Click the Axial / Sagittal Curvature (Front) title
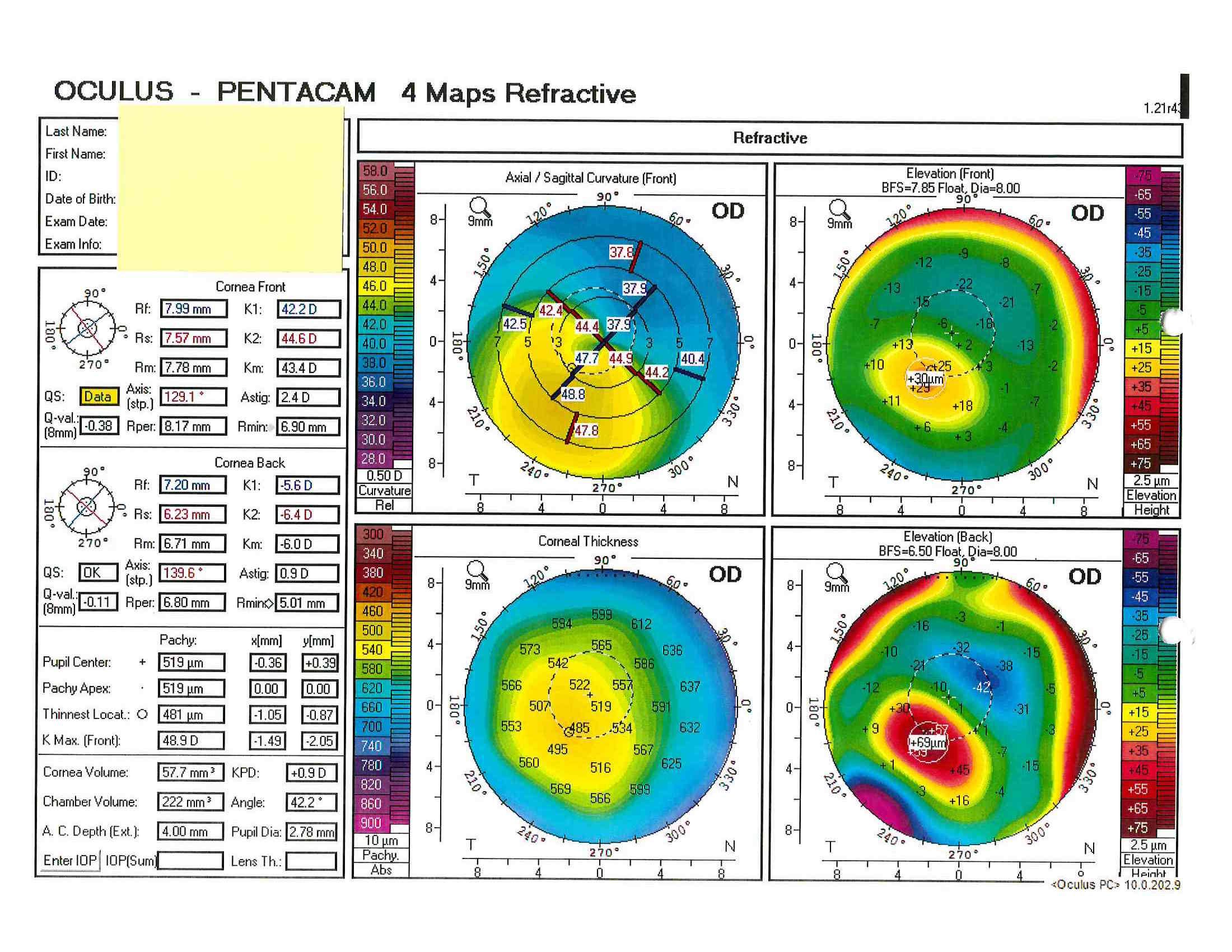Screen dimensions: 1232x952 pos(590,178)
